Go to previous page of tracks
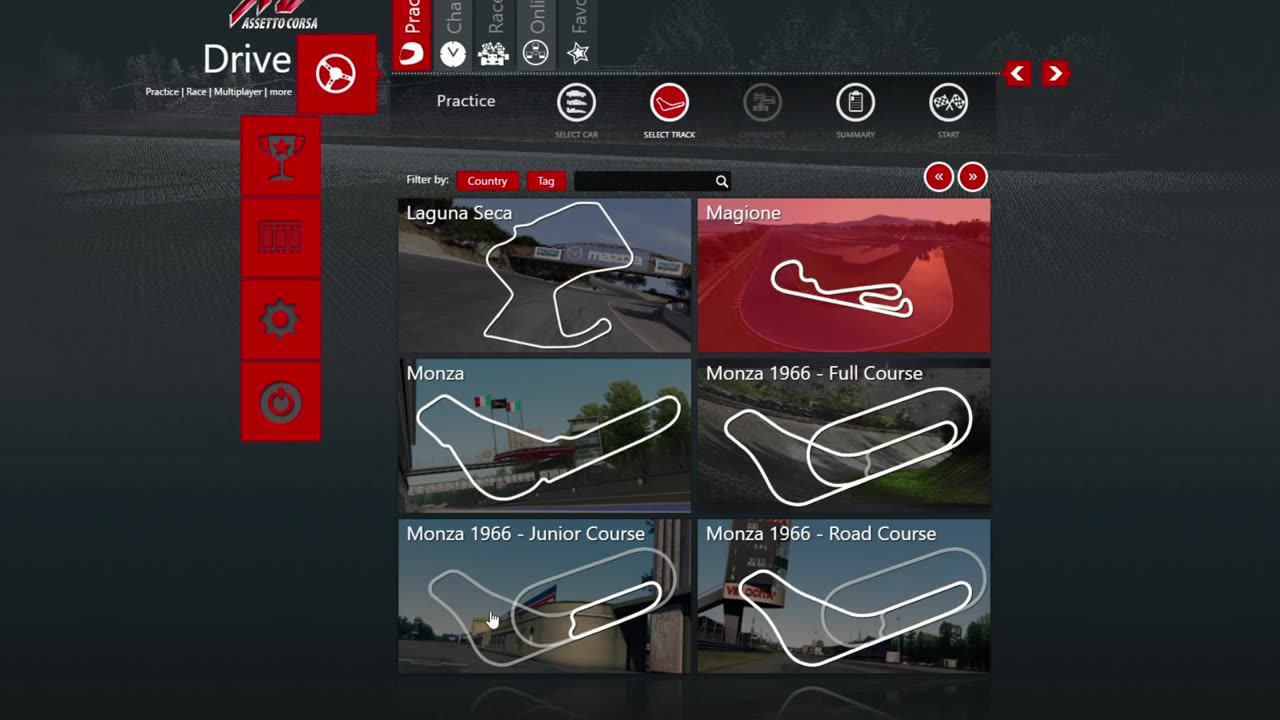 click(938, 177)
